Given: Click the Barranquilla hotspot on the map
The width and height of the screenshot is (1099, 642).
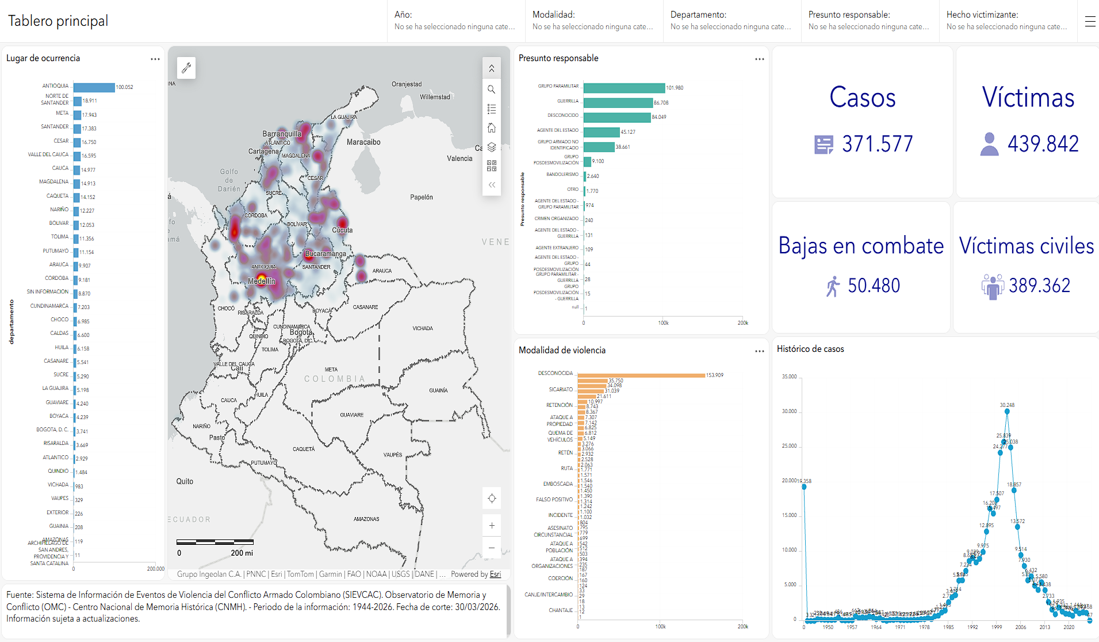Looking at the screenshot, I should (282, 133).
